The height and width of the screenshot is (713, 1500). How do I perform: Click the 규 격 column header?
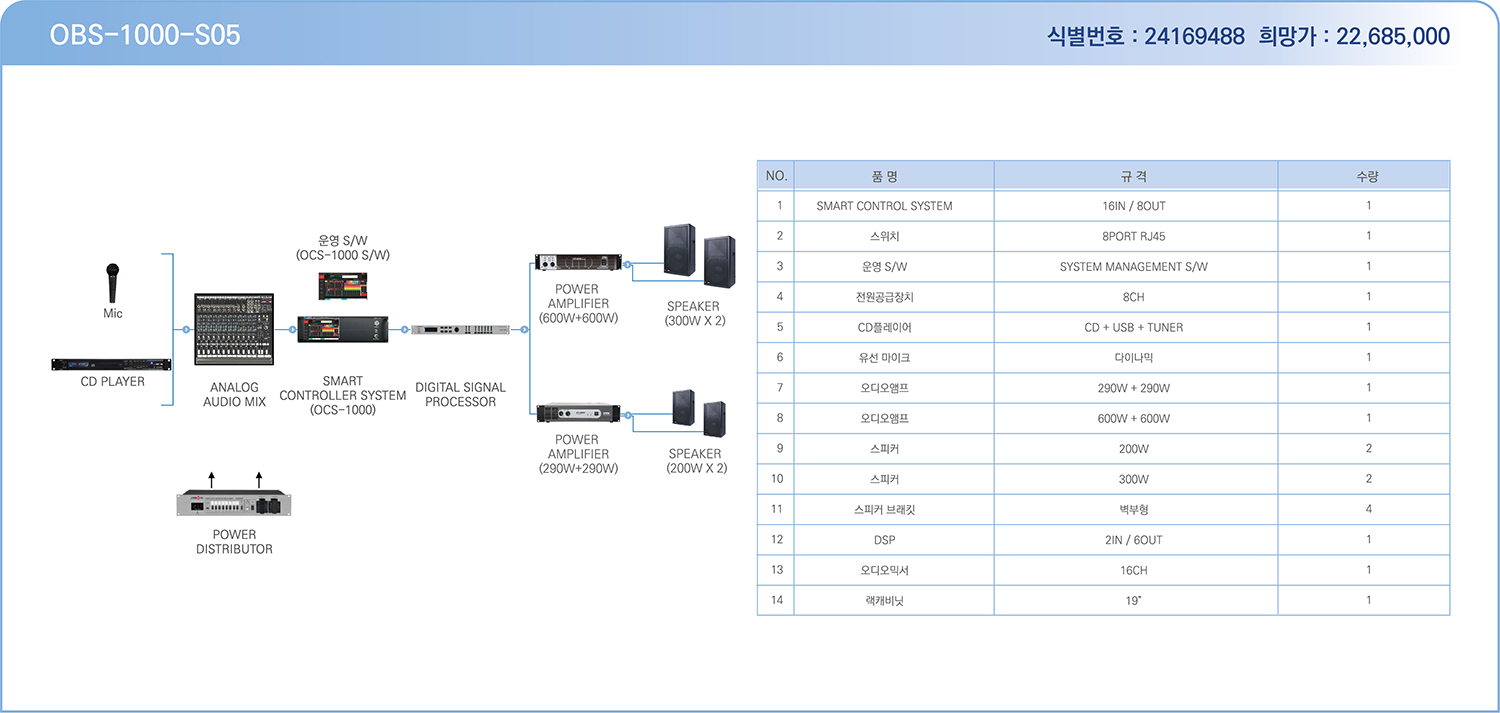coord(1134,176)
